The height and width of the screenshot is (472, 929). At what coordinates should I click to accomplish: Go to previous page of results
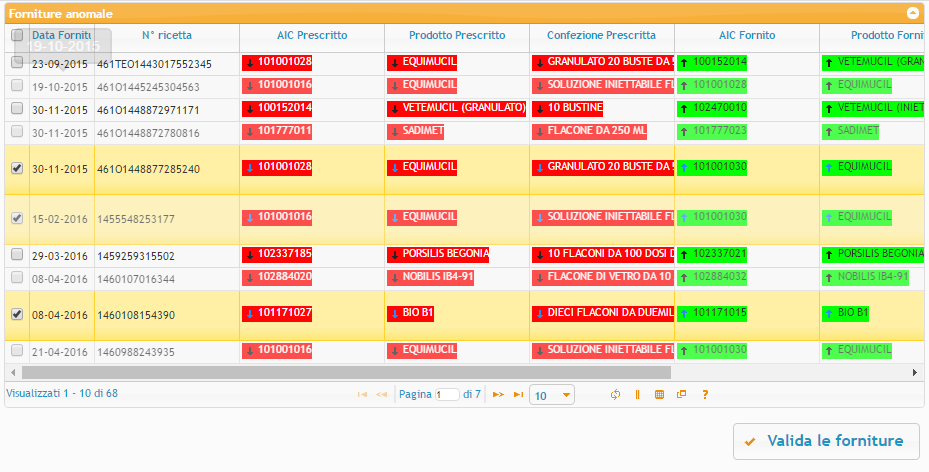[382, 394]
